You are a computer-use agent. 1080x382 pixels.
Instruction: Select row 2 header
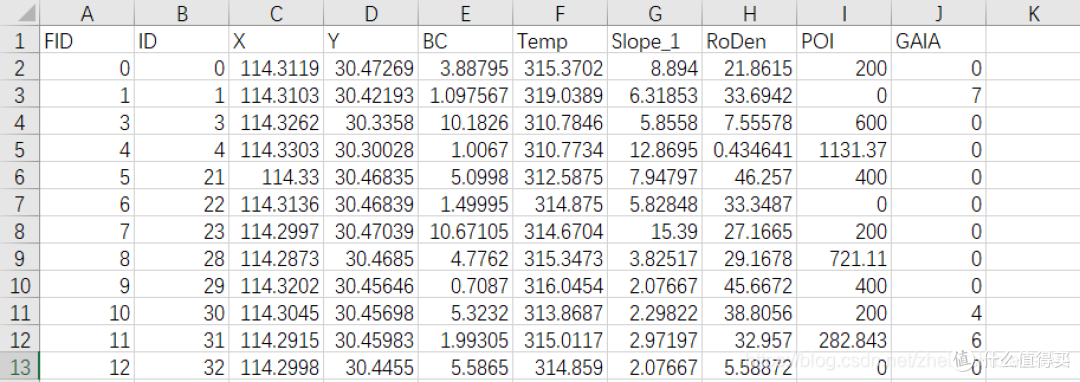coord(19,68)
